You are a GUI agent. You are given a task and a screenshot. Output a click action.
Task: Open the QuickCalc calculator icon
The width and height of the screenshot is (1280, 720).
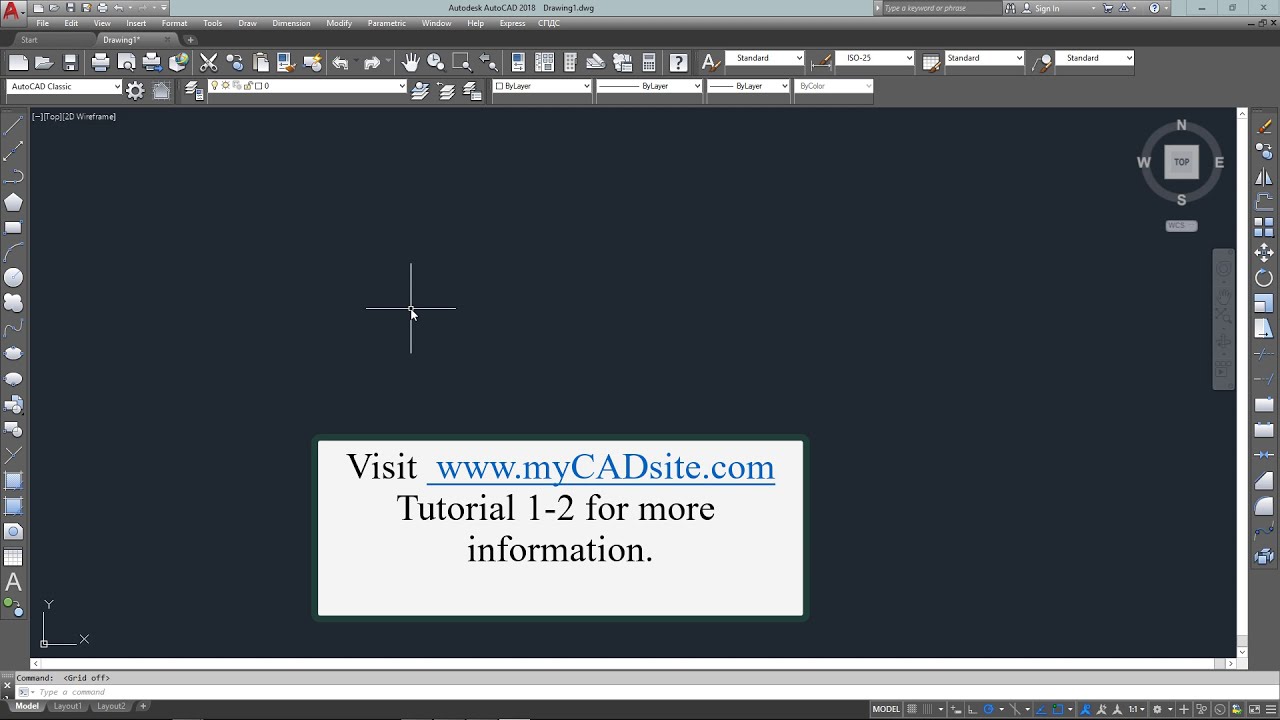pos(649,63)
